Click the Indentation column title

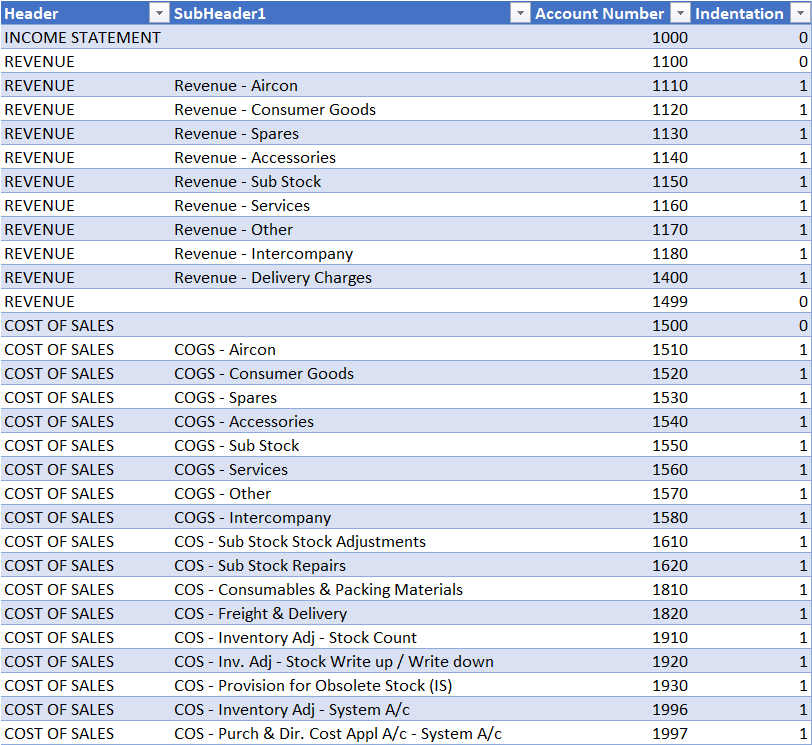point(739,13)
